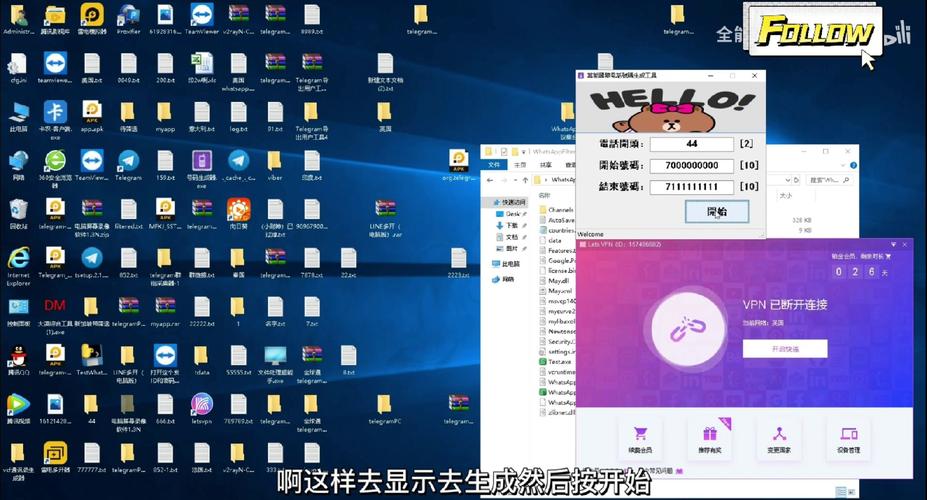
Task: Open the 主页 tab in File Explorer
Action: 520,164
